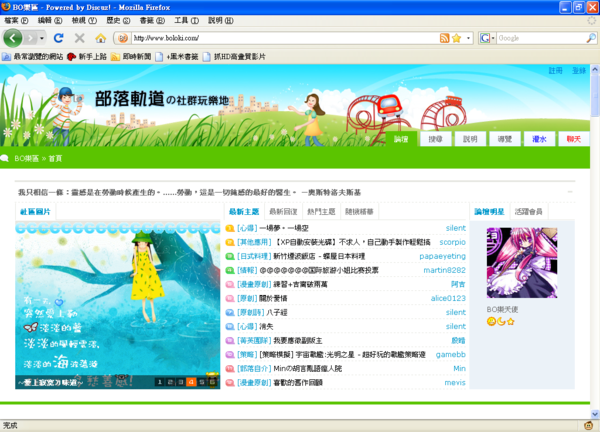This screenshot has width=600, height=432.
Task: Click the pink-haired anime avatar image
Action: (522, 262)
